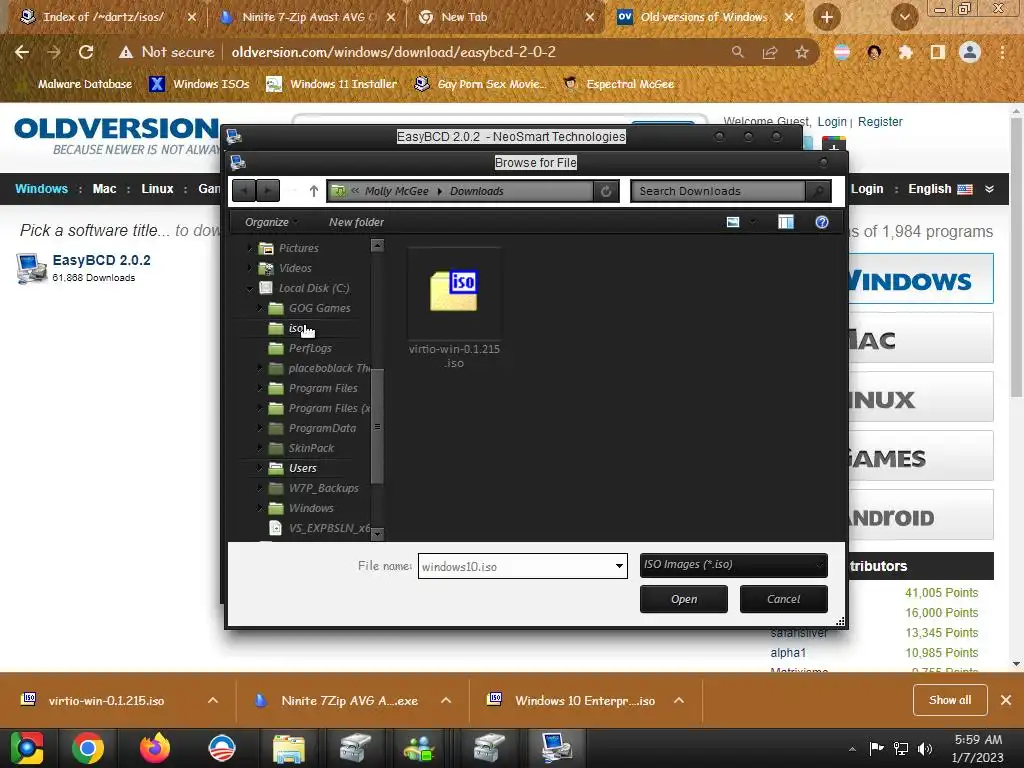Expand the Windows folder node
This screenshot has width=1024, height=768.
pyautogui.click(x=259, y=507)
